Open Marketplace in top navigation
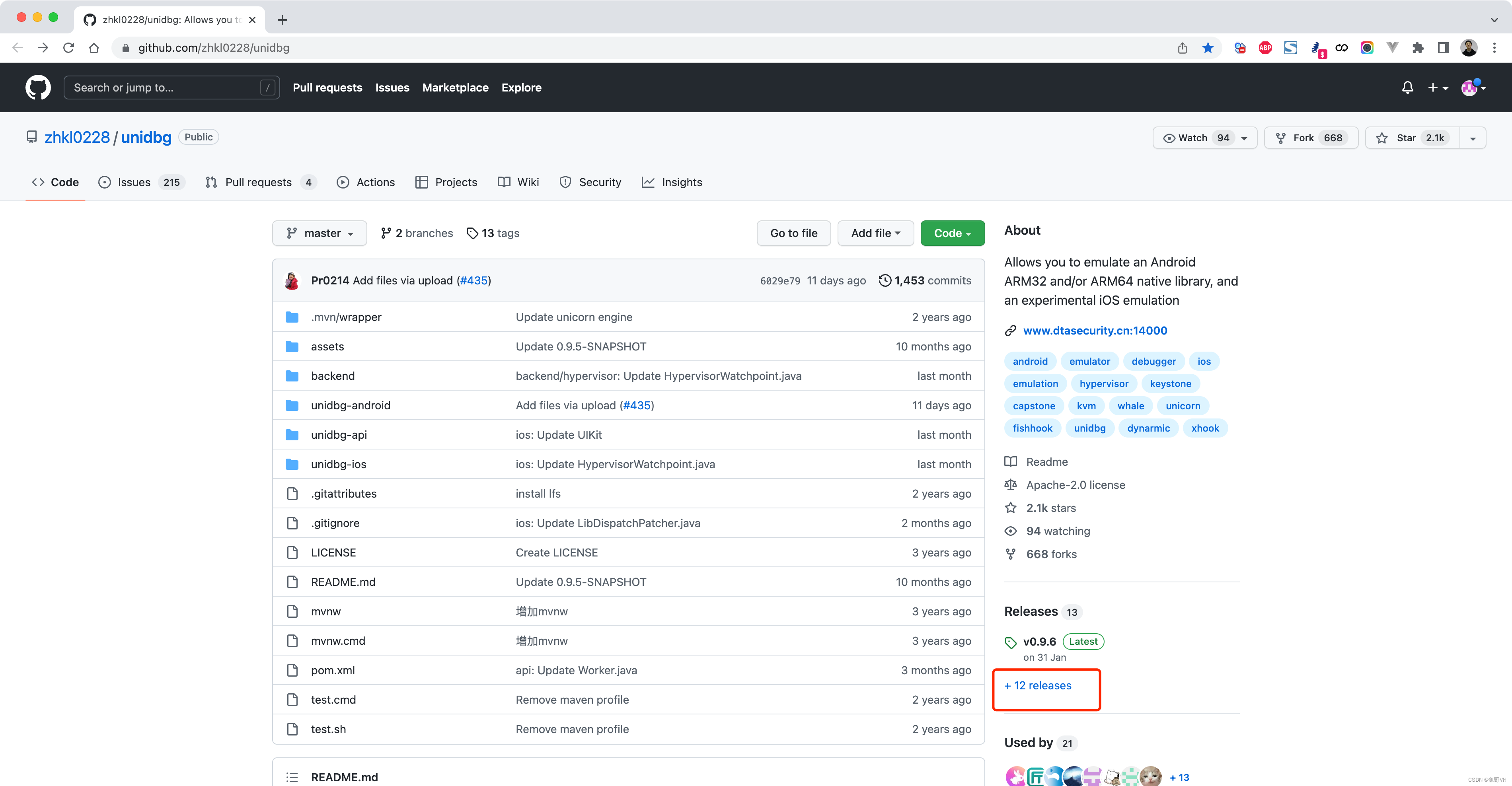 (456, 88)
